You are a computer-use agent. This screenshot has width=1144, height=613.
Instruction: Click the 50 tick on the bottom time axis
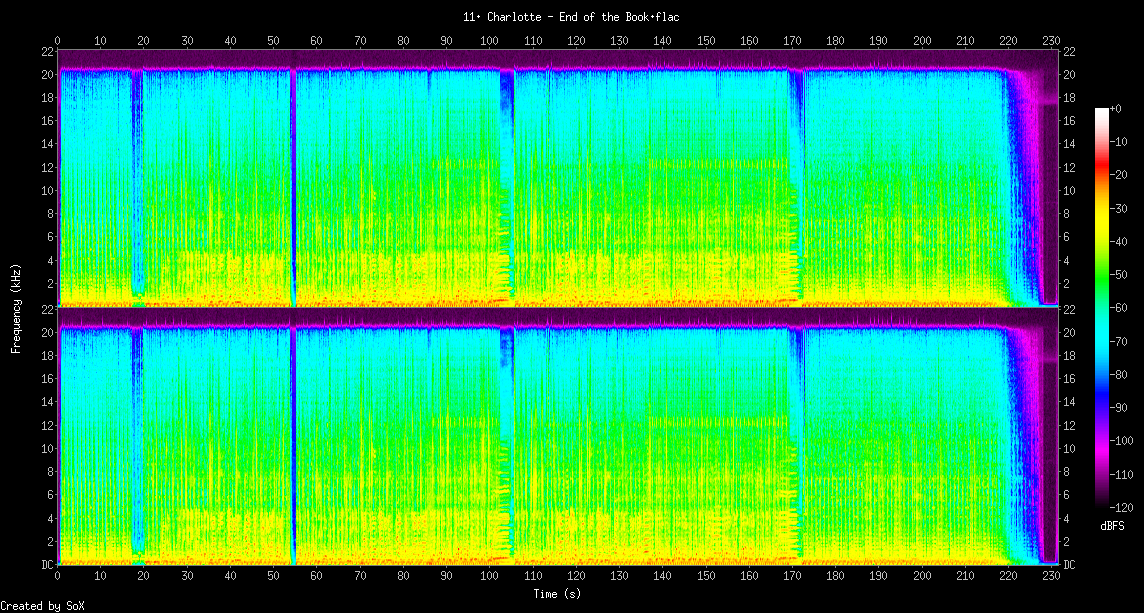point(274,577)
